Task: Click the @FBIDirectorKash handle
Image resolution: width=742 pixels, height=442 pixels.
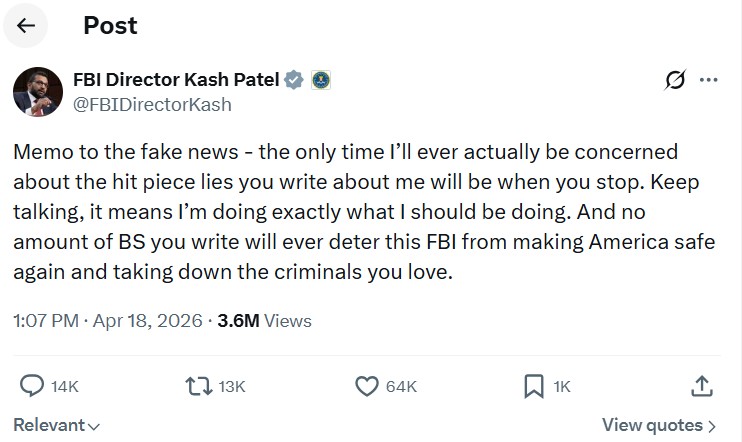Action: click(153, 103)
